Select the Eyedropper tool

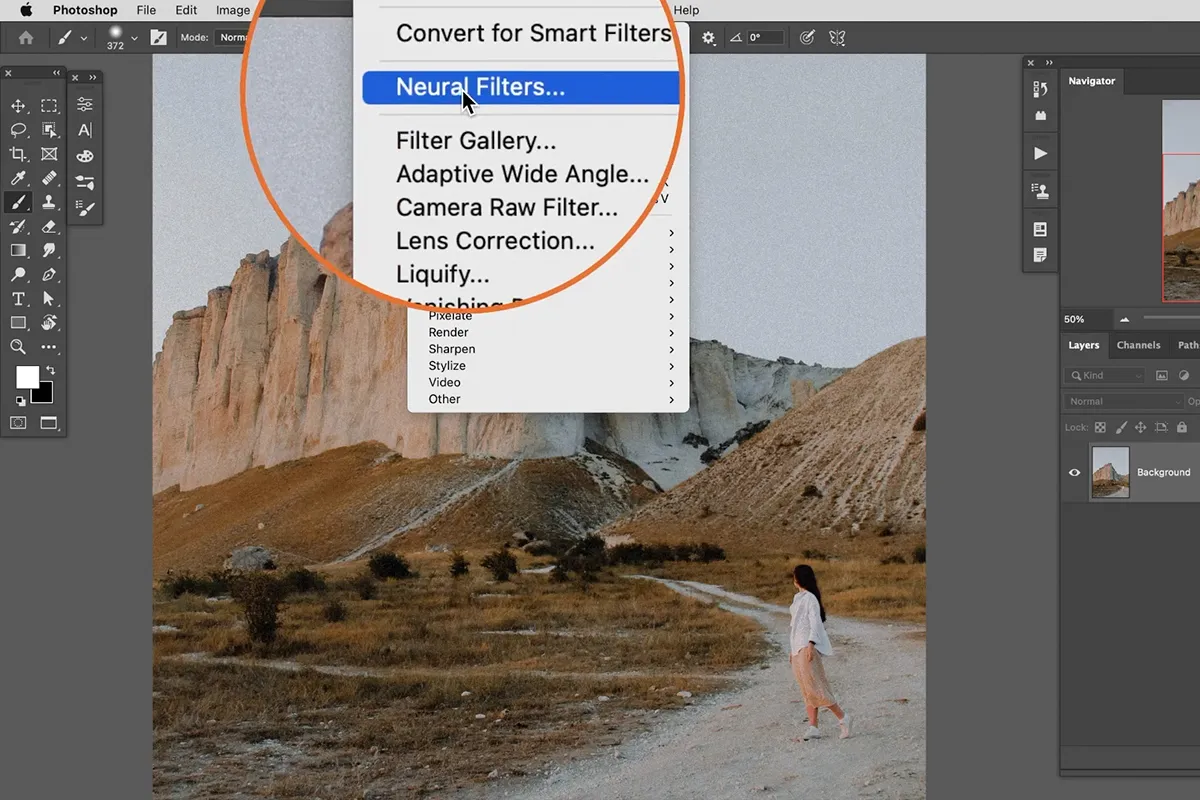click(x=18, y=178)
